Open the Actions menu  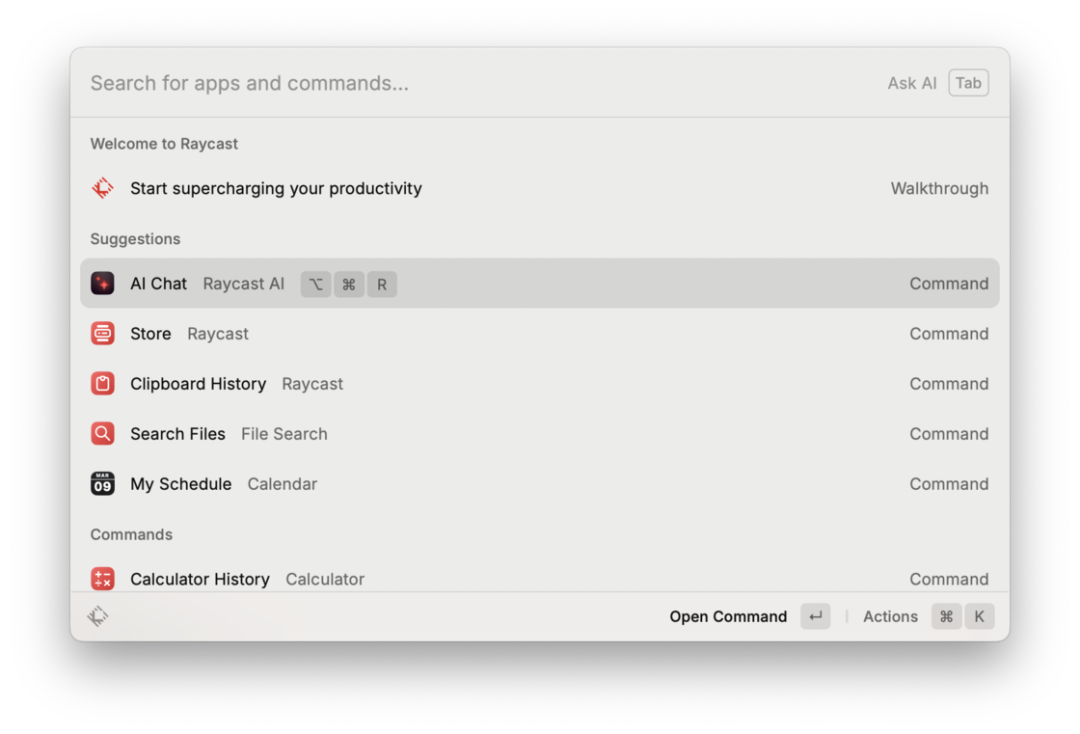[x=891, y=616]
